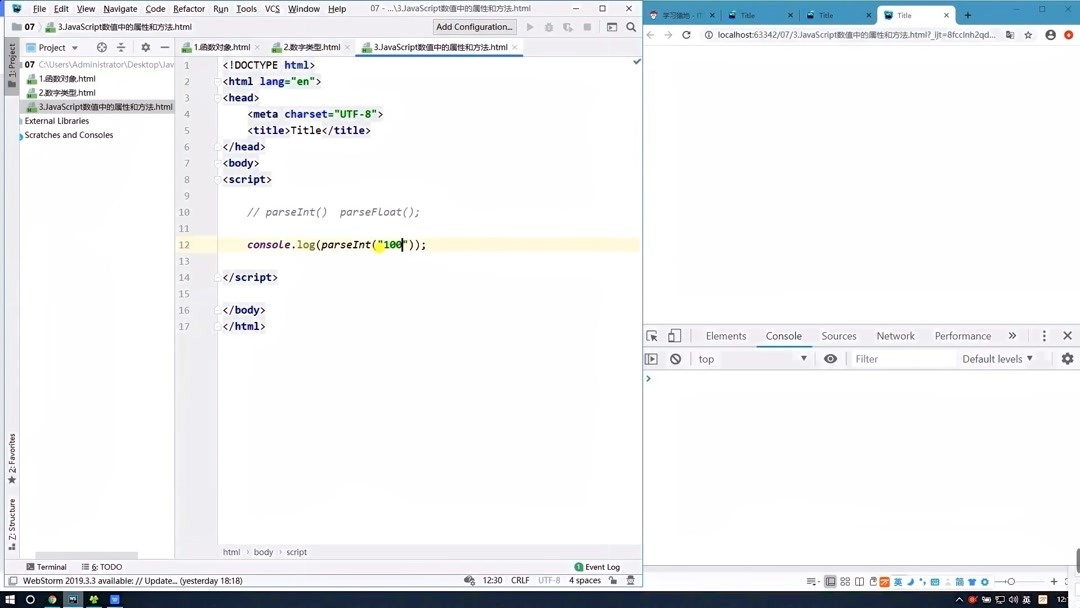Open Project panel settings gear in WebStorm
Image resolution: width=1080 pixels, height=608 pixels.
point(144,47)
